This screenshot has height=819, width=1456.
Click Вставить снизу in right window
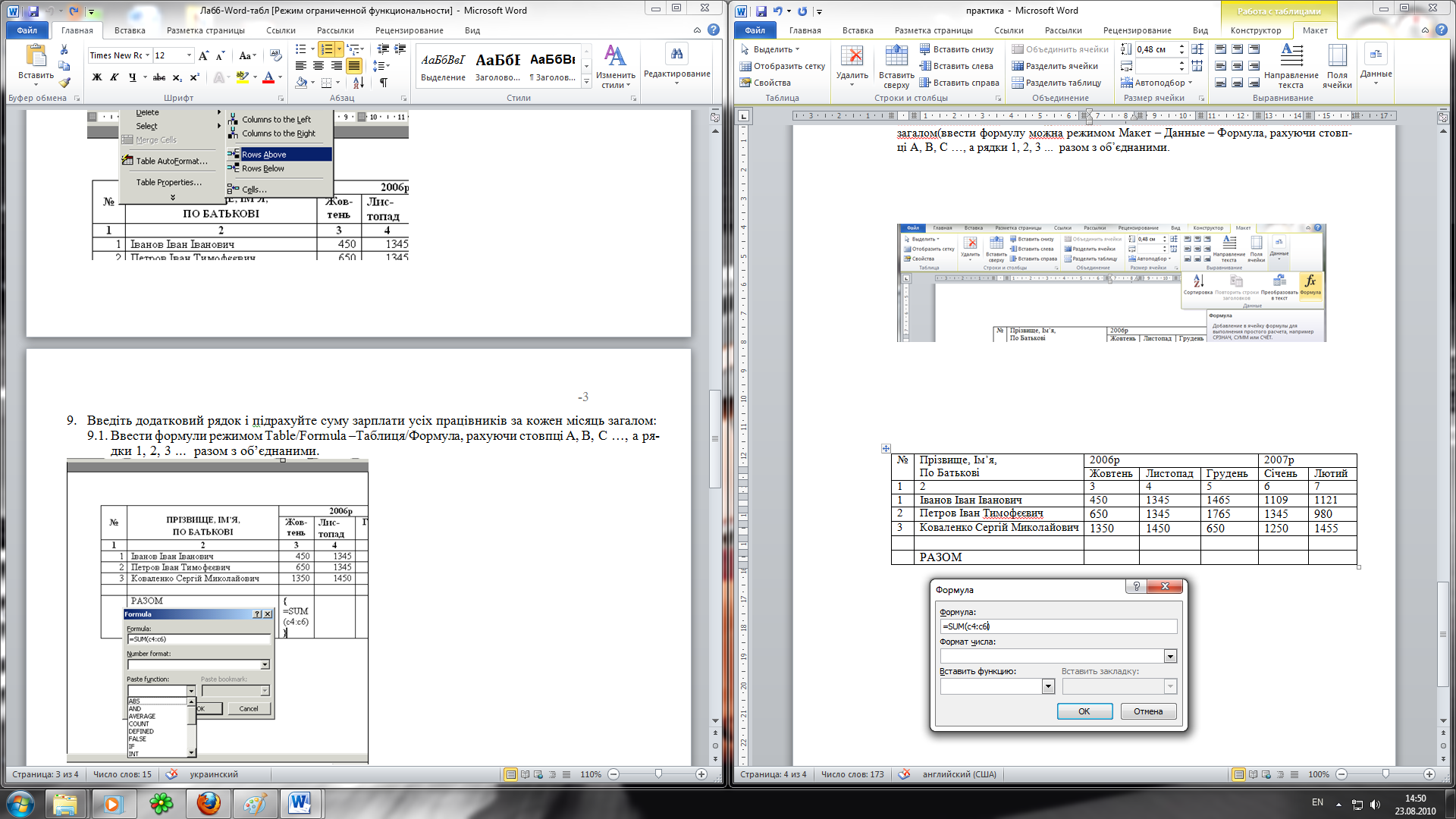pyautogui.click(x=956, y=49)
